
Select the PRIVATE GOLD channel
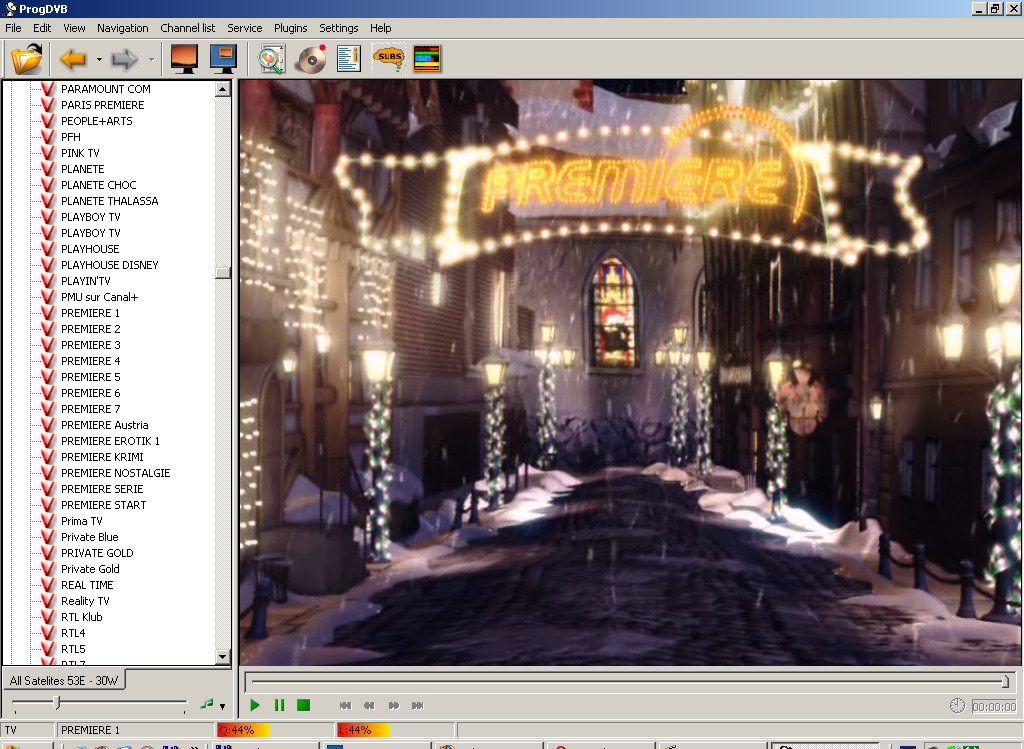97,552
